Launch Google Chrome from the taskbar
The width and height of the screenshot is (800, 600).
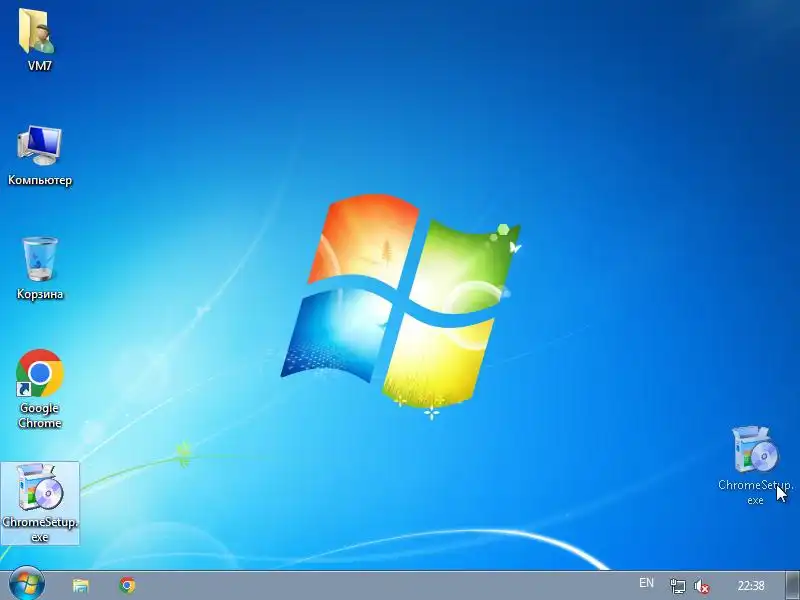(x=127, y=585)
